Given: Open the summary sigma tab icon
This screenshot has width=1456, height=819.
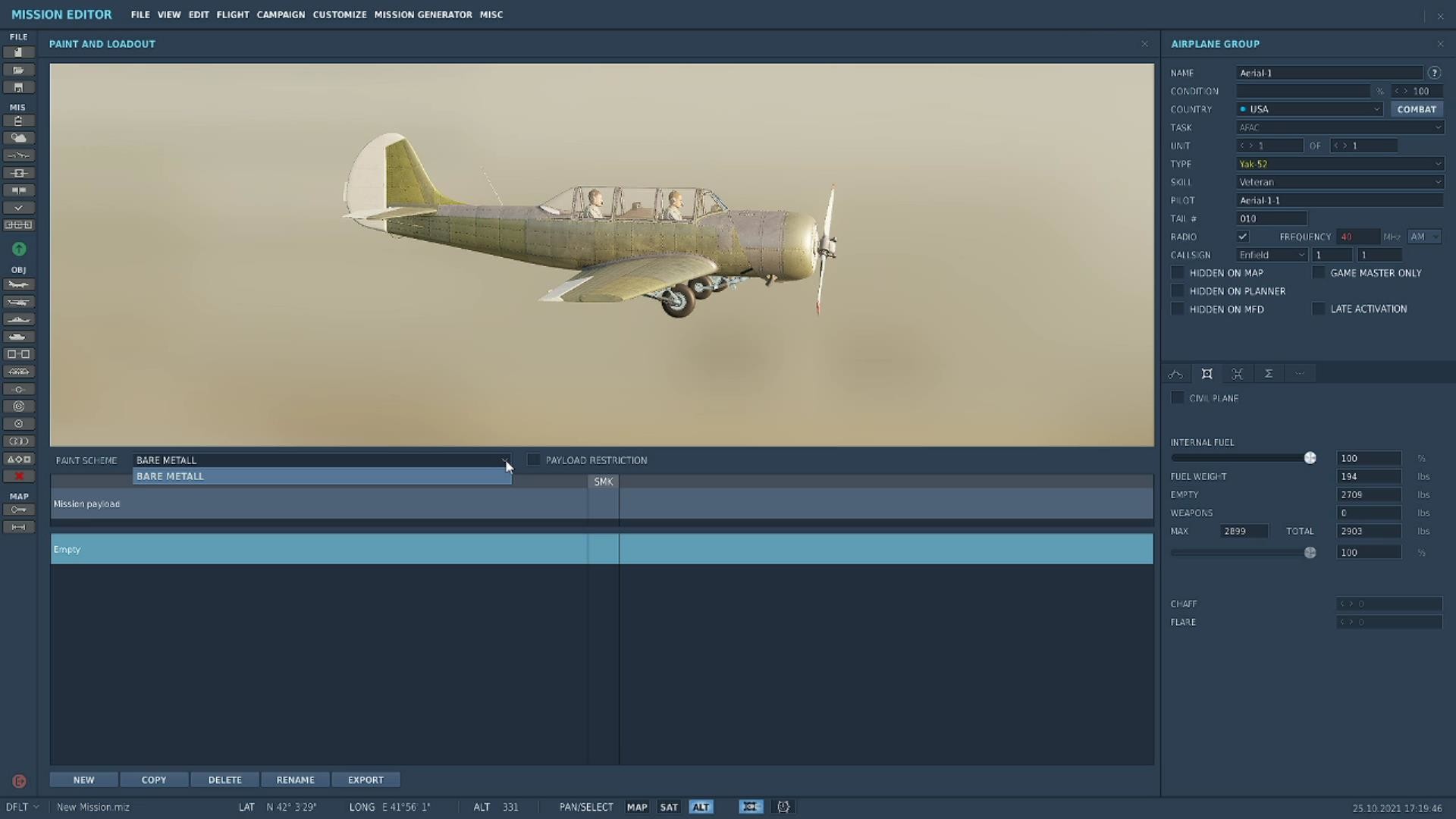Looking at the screenshot, I should tap(1269, 374).
